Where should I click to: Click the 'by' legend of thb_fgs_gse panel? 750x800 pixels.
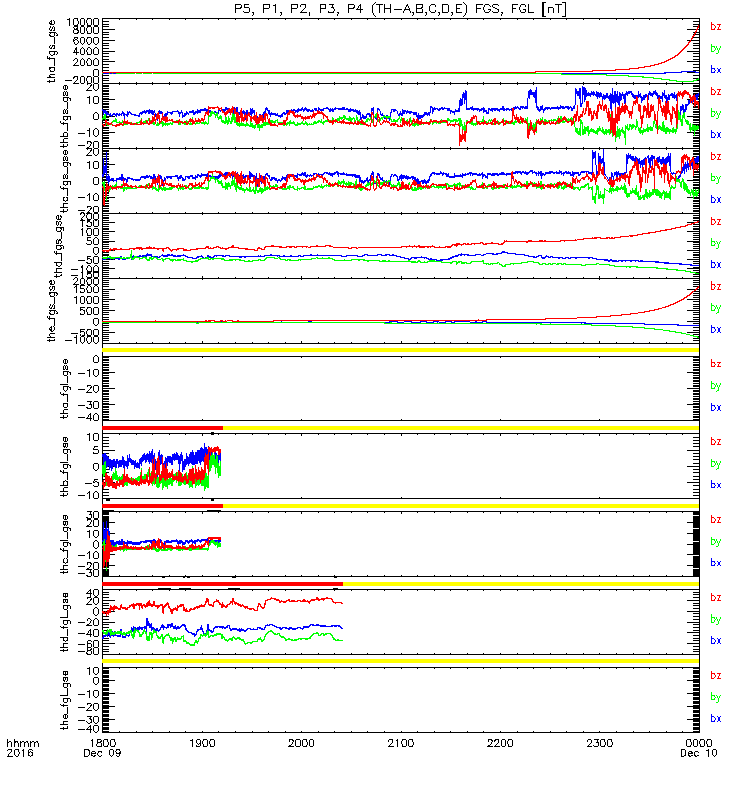pyautogui.click(x=716, y=113)
